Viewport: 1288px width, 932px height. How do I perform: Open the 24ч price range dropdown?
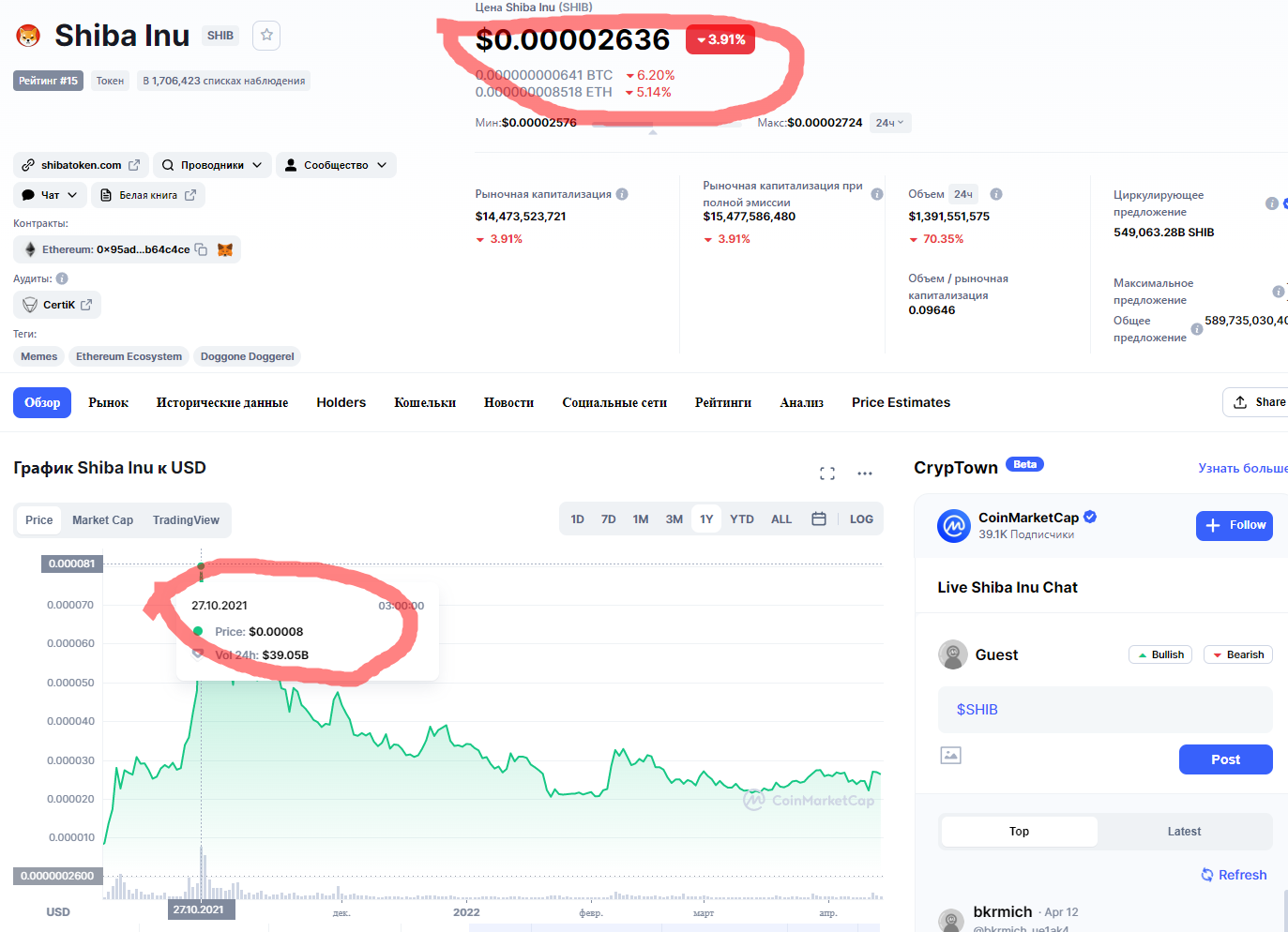[x=890, y=123]
